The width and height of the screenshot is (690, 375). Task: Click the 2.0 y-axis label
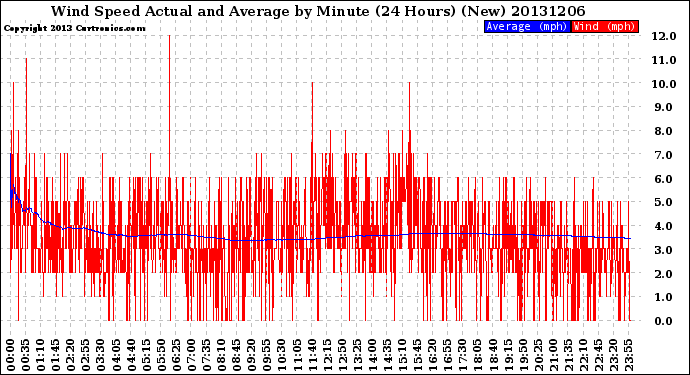(x=664, y=274)
